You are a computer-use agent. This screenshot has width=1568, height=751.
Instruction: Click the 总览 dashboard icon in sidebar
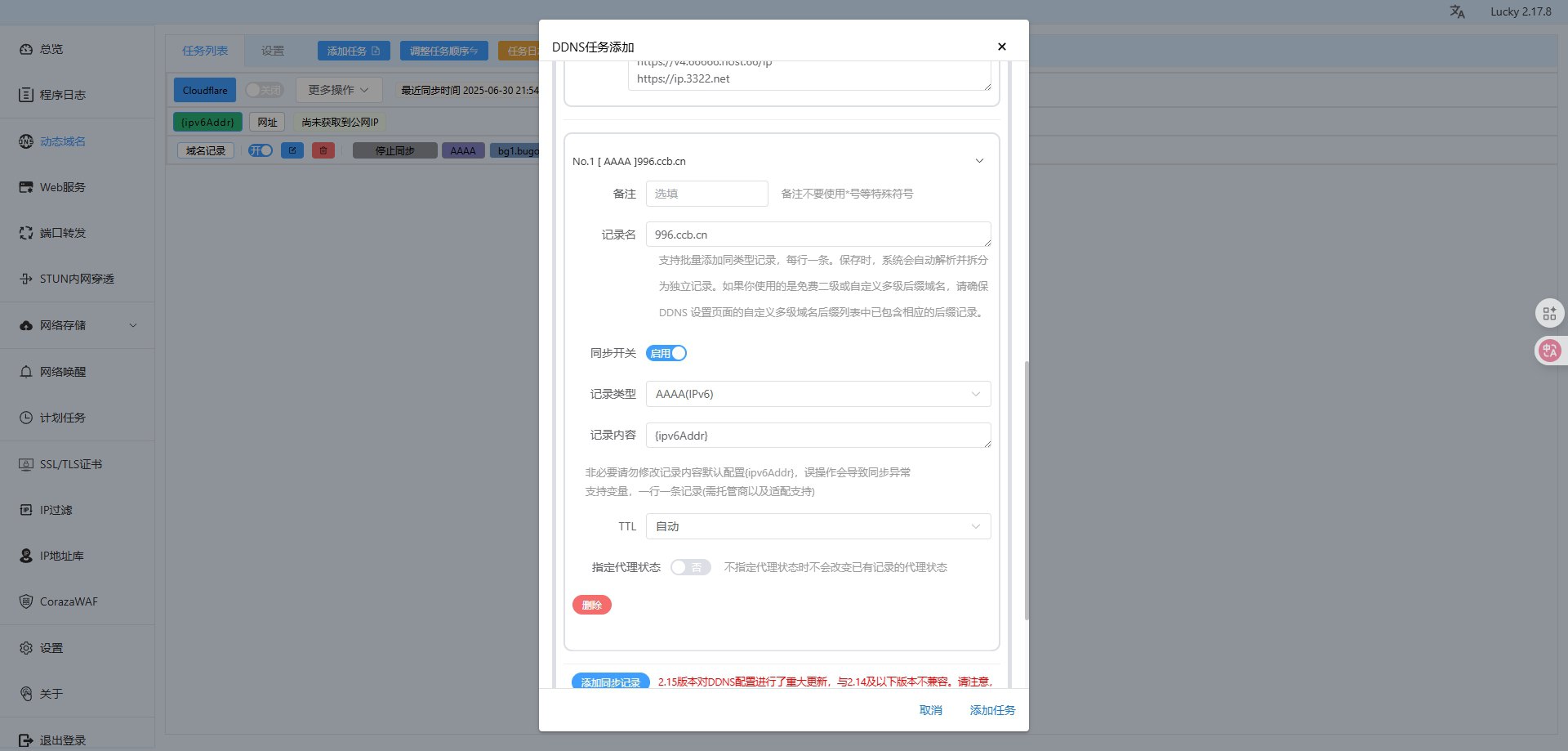point(26,49)
